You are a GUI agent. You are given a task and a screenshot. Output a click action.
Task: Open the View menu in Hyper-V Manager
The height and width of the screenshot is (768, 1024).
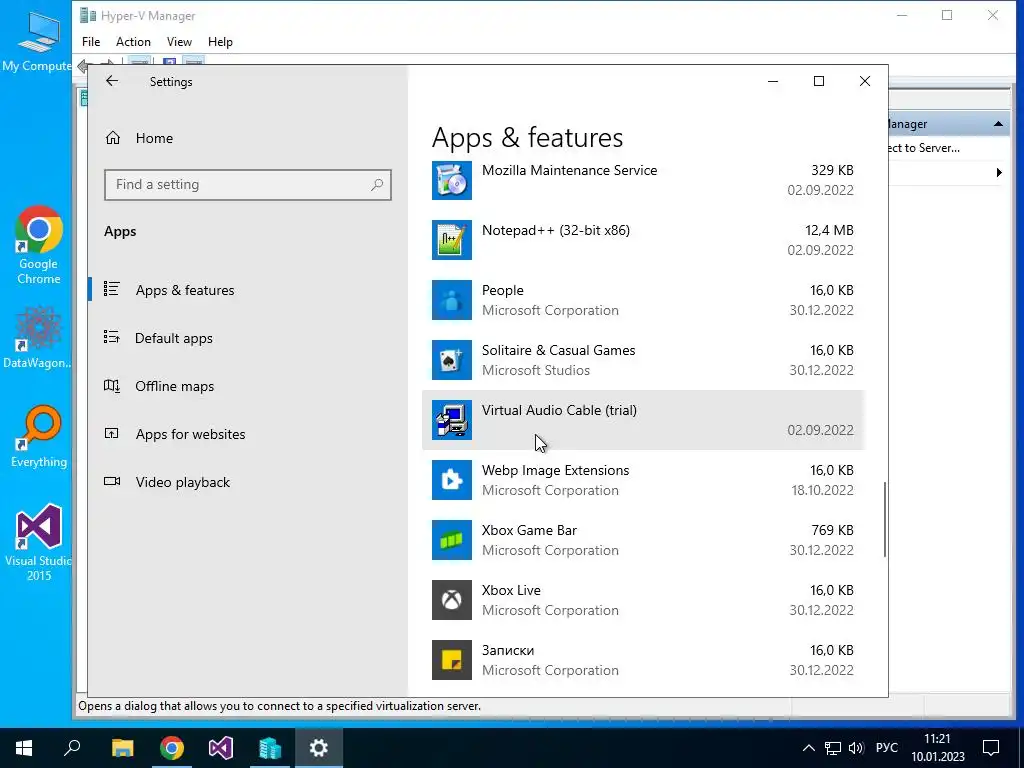pos(179,42)
